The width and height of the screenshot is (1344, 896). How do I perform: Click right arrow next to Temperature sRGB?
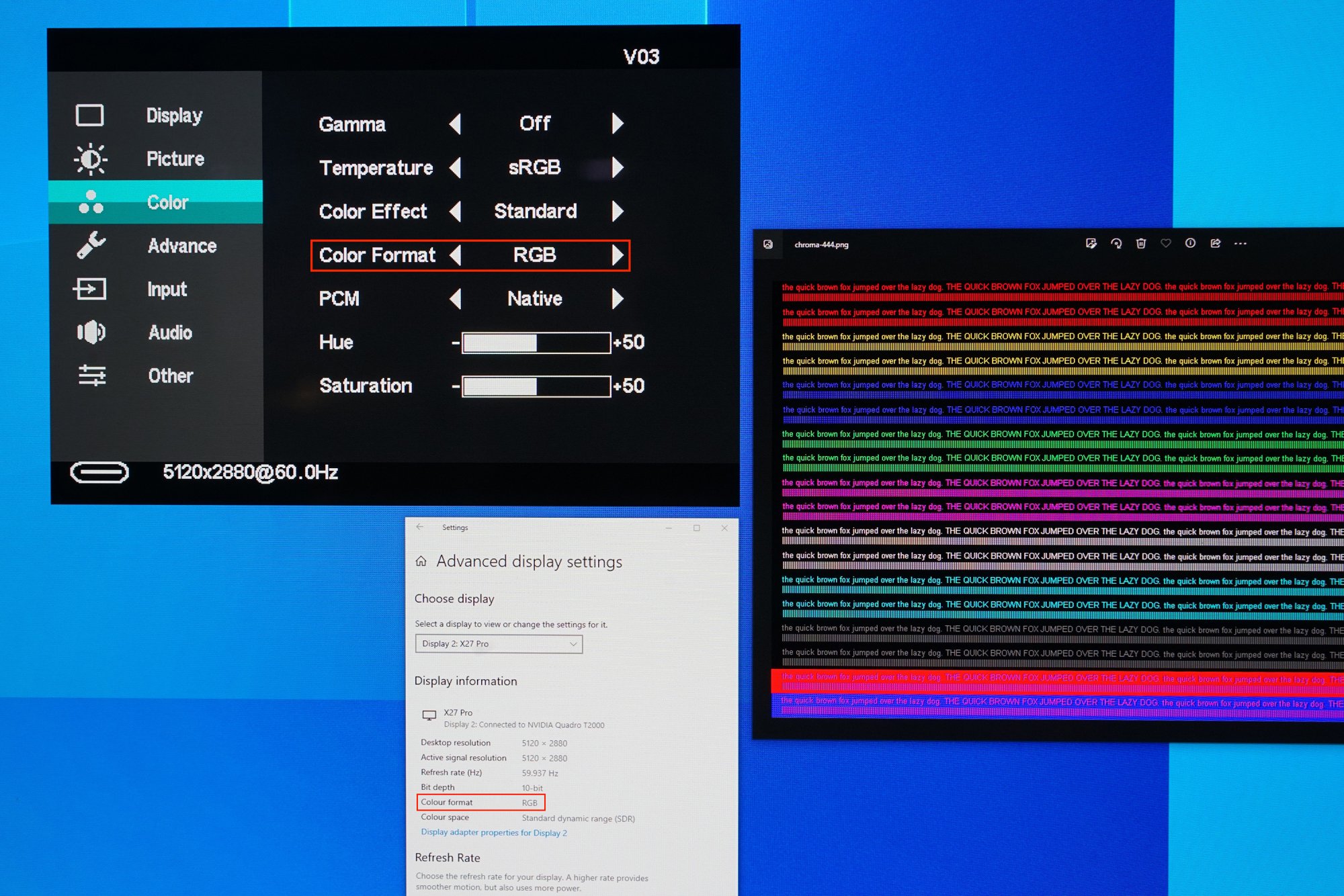point(617,167)
